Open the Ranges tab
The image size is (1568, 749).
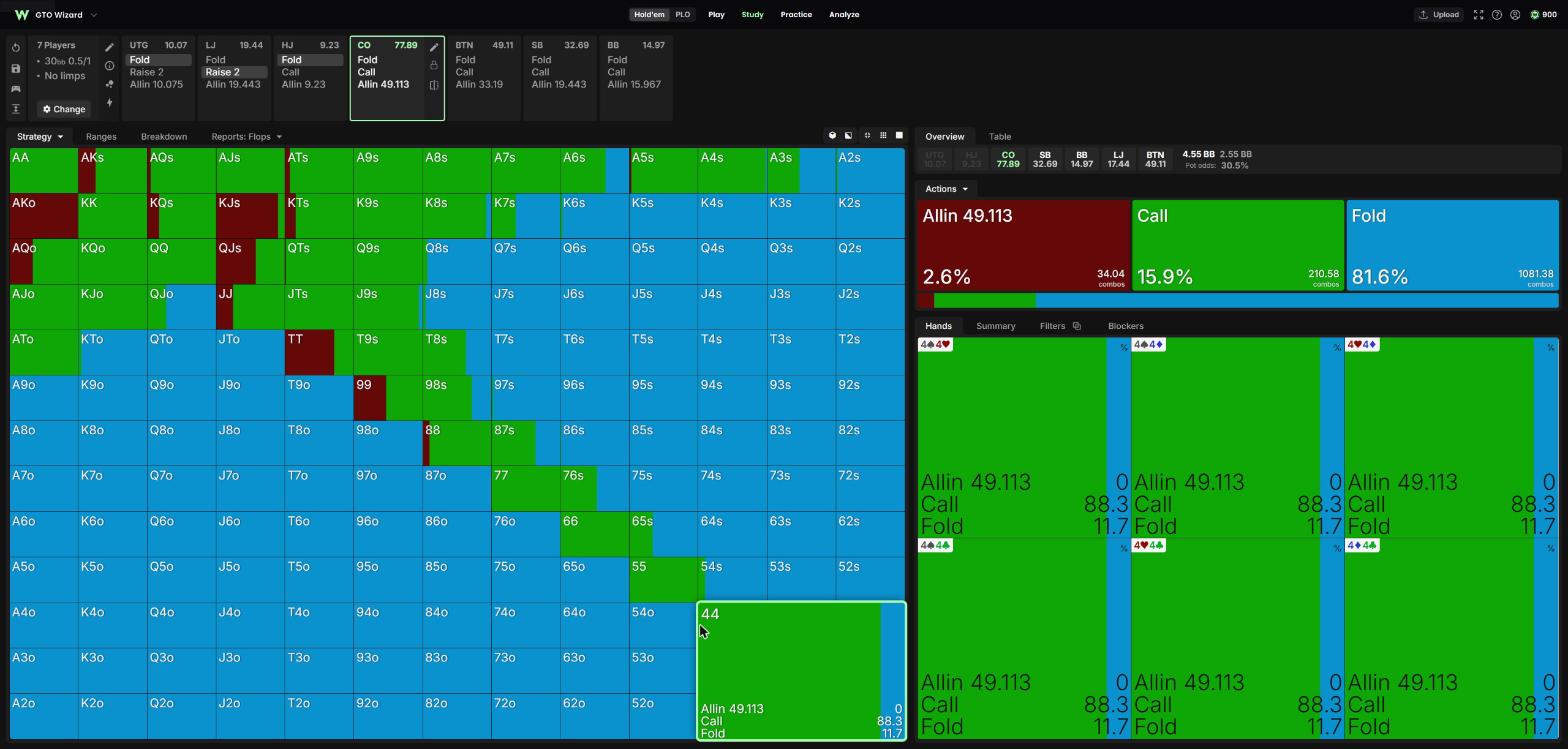(x=101, y=137)
